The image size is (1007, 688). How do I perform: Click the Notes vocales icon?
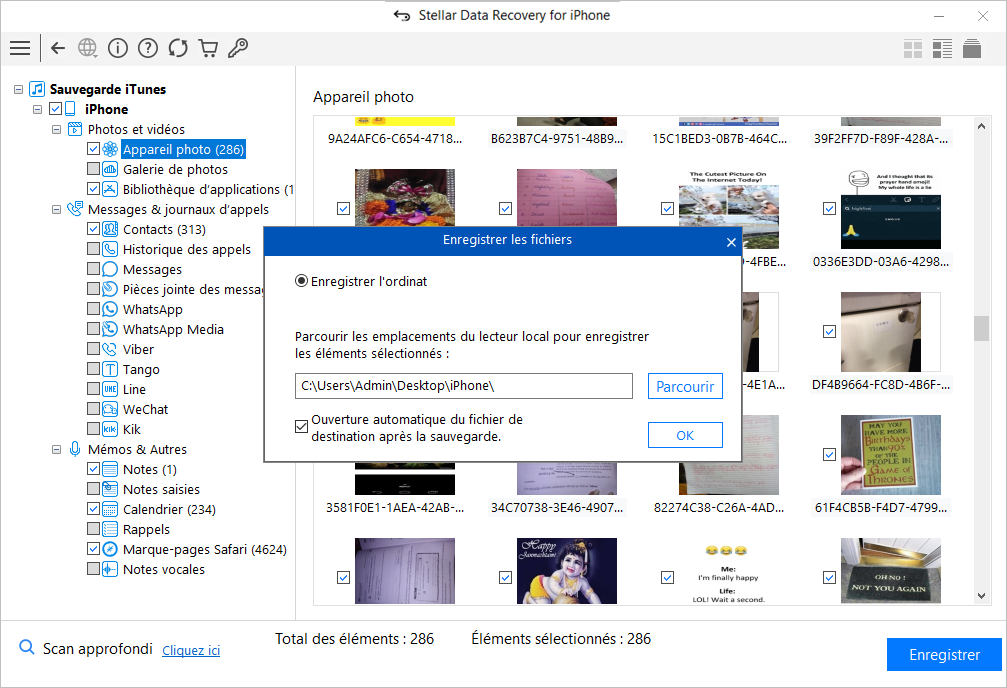click(x=110, y=569)
